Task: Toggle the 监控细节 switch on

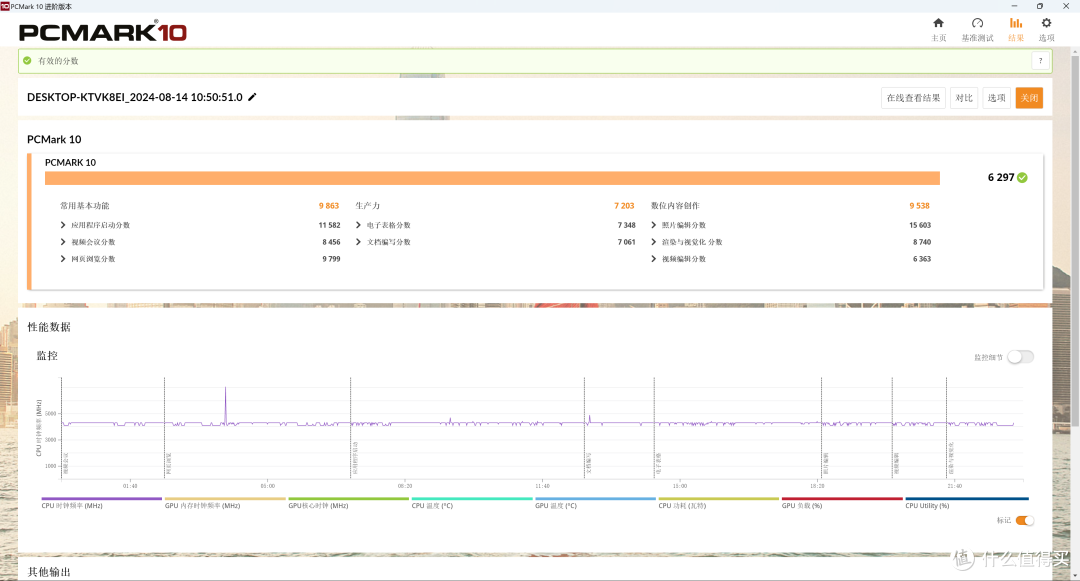Action: 1020,357
